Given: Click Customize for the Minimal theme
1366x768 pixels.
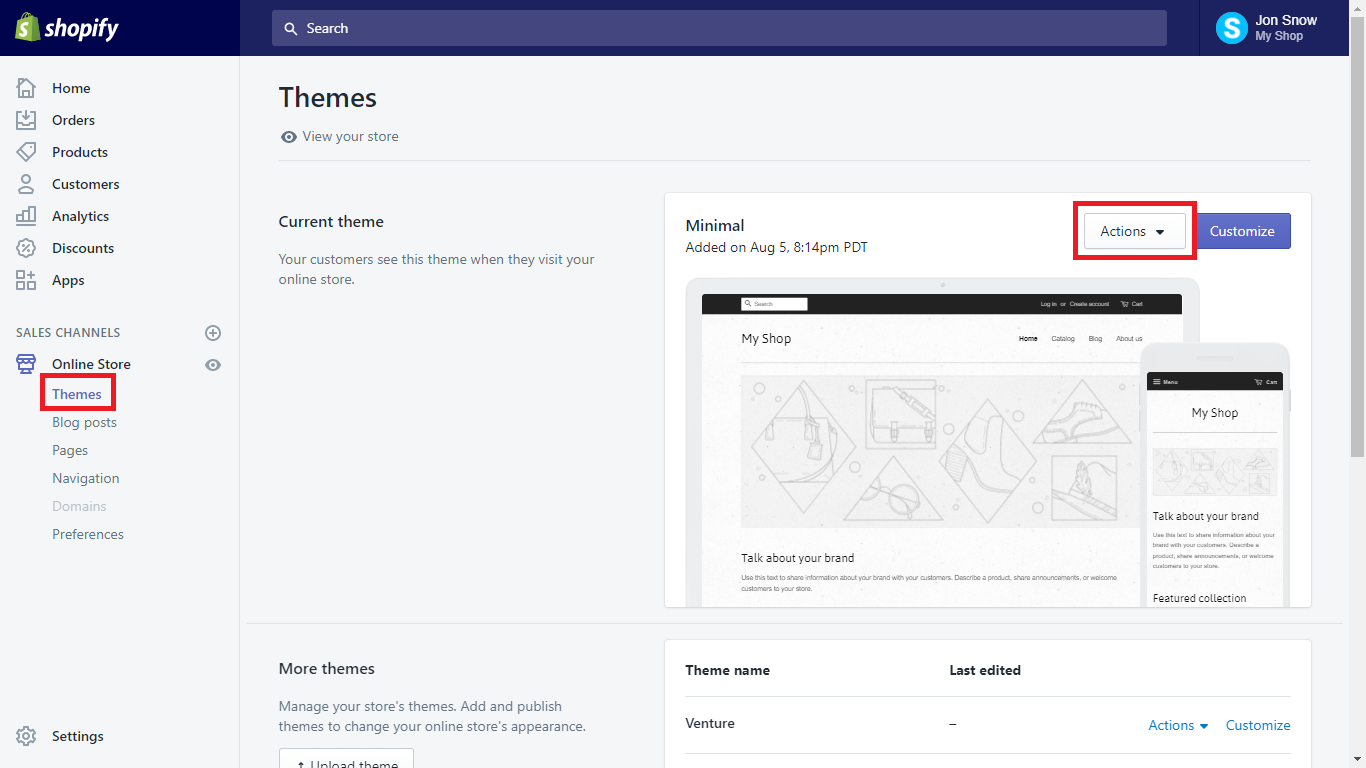Looking at the screenshot, I should click(1242, 231).
